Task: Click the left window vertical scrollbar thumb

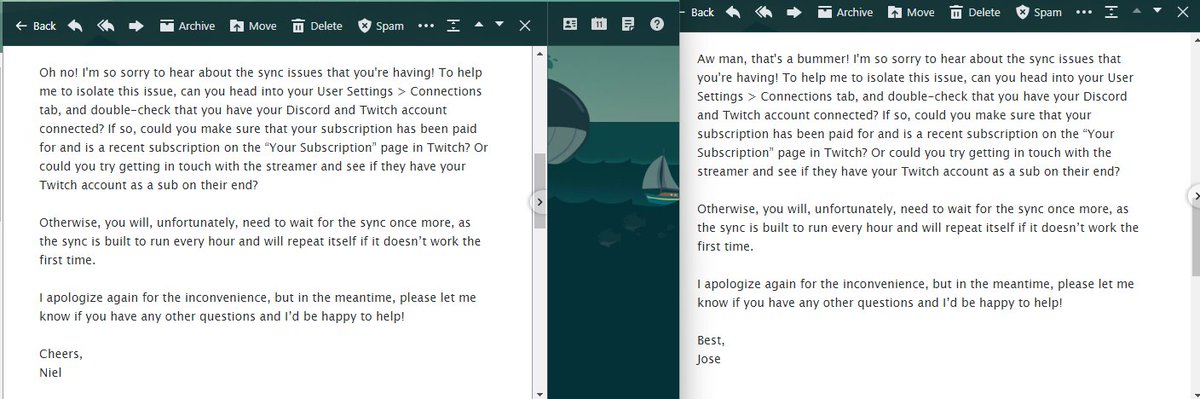Action: [x=540, y=190]
